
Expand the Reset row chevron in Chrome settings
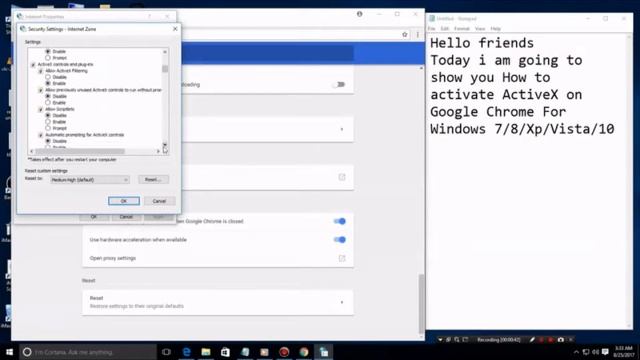pyautogui.click(x=342, y=302)
